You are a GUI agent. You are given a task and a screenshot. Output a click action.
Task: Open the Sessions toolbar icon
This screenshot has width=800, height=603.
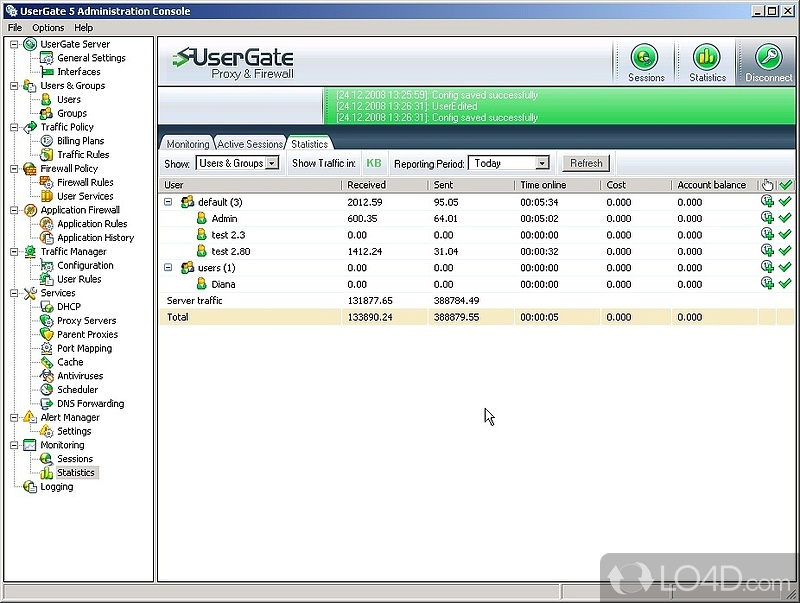tap(646, 58)
